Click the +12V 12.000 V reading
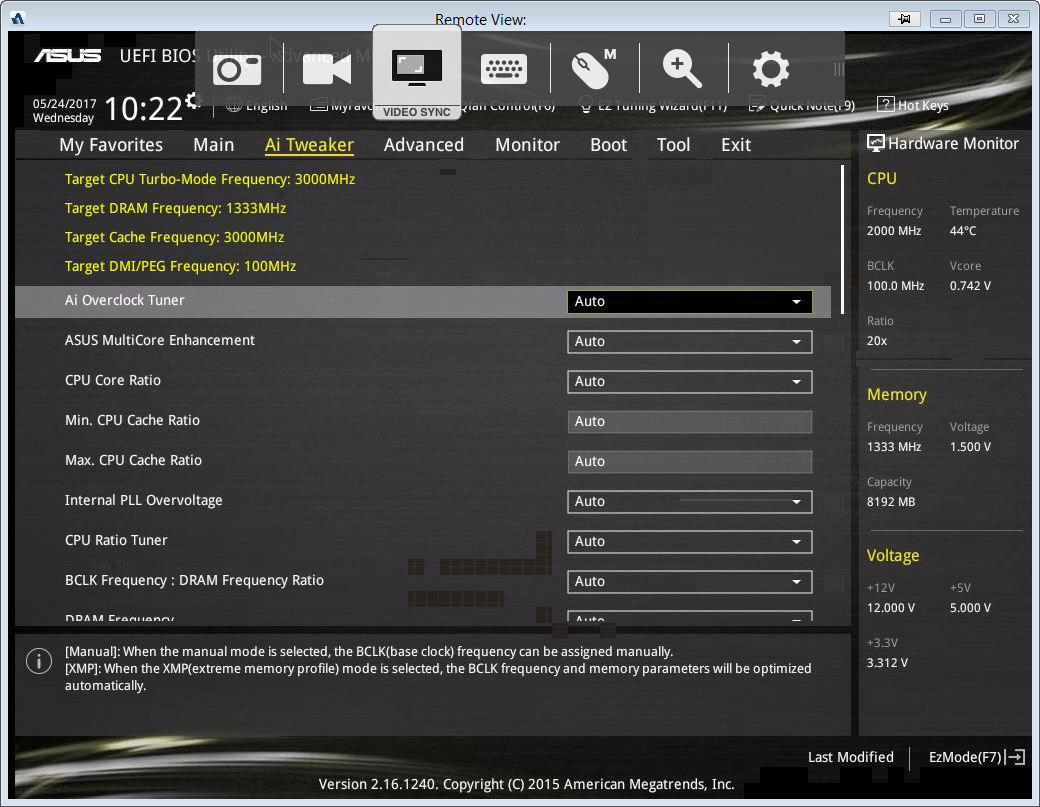1040x807 pixels. click(890, 607)
